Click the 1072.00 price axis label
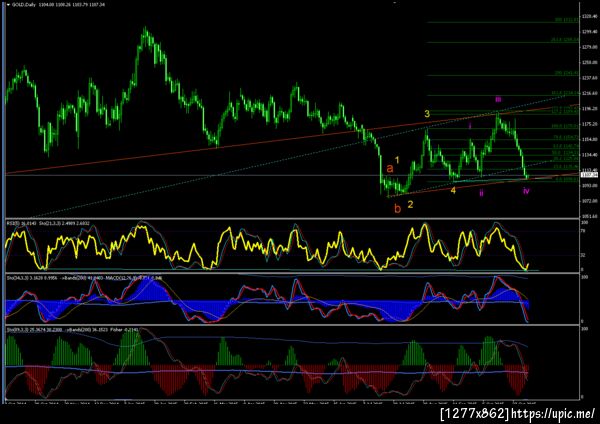Image resolution: width=600 pixels, height=424 pixels. pos(589,201)
